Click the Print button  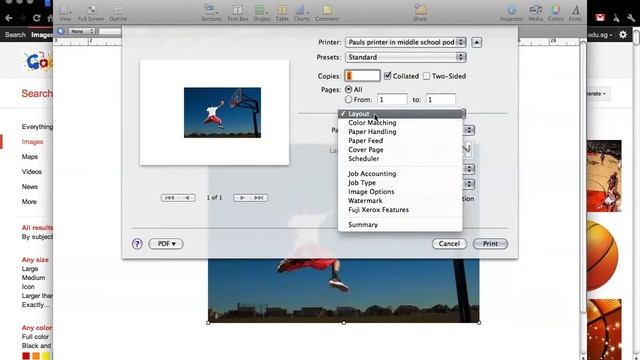tap(490, 244)
